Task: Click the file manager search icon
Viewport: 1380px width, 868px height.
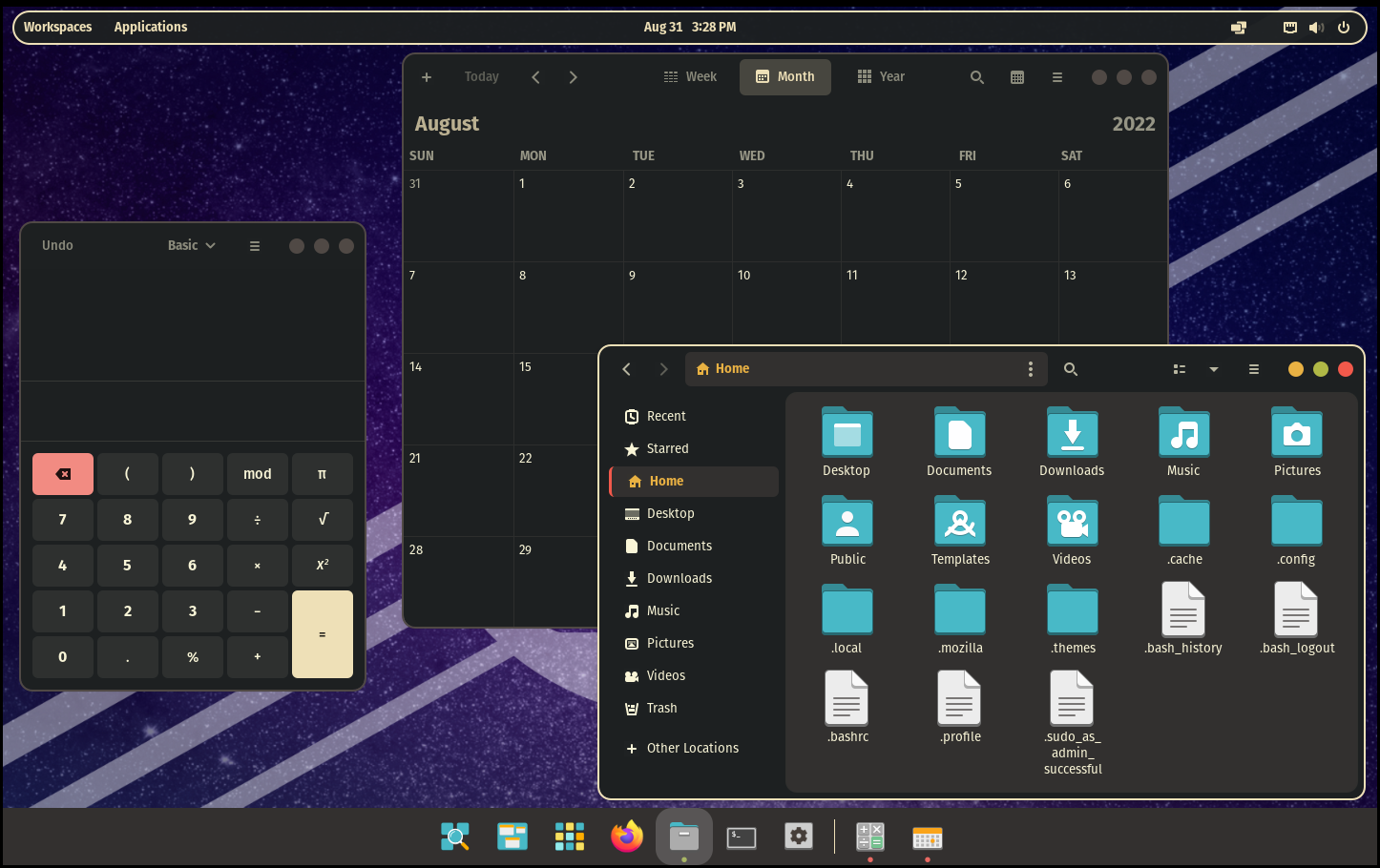Action: point(1071,369)
